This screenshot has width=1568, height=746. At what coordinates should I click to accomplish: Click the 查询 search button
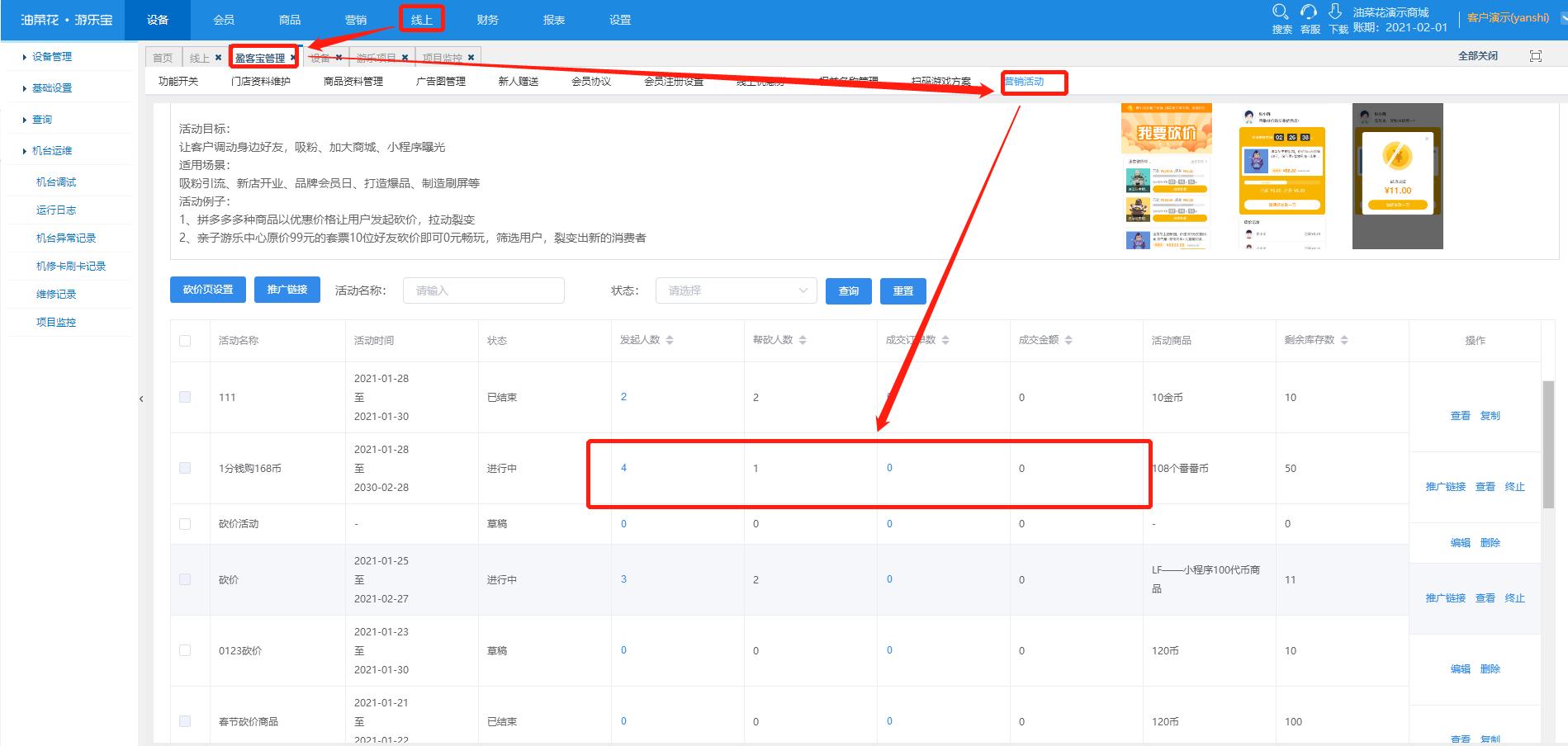click(x=849, y=290)
